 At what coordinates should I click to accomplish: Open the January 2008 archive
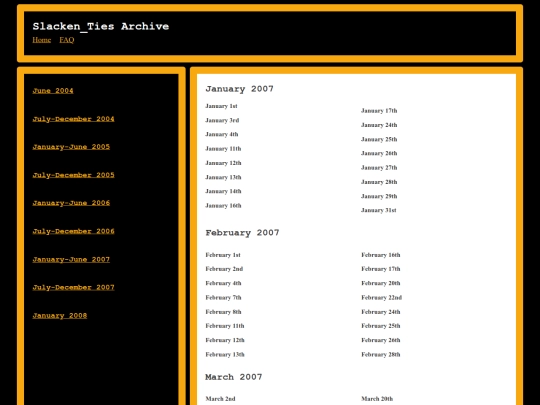[60, 315]
